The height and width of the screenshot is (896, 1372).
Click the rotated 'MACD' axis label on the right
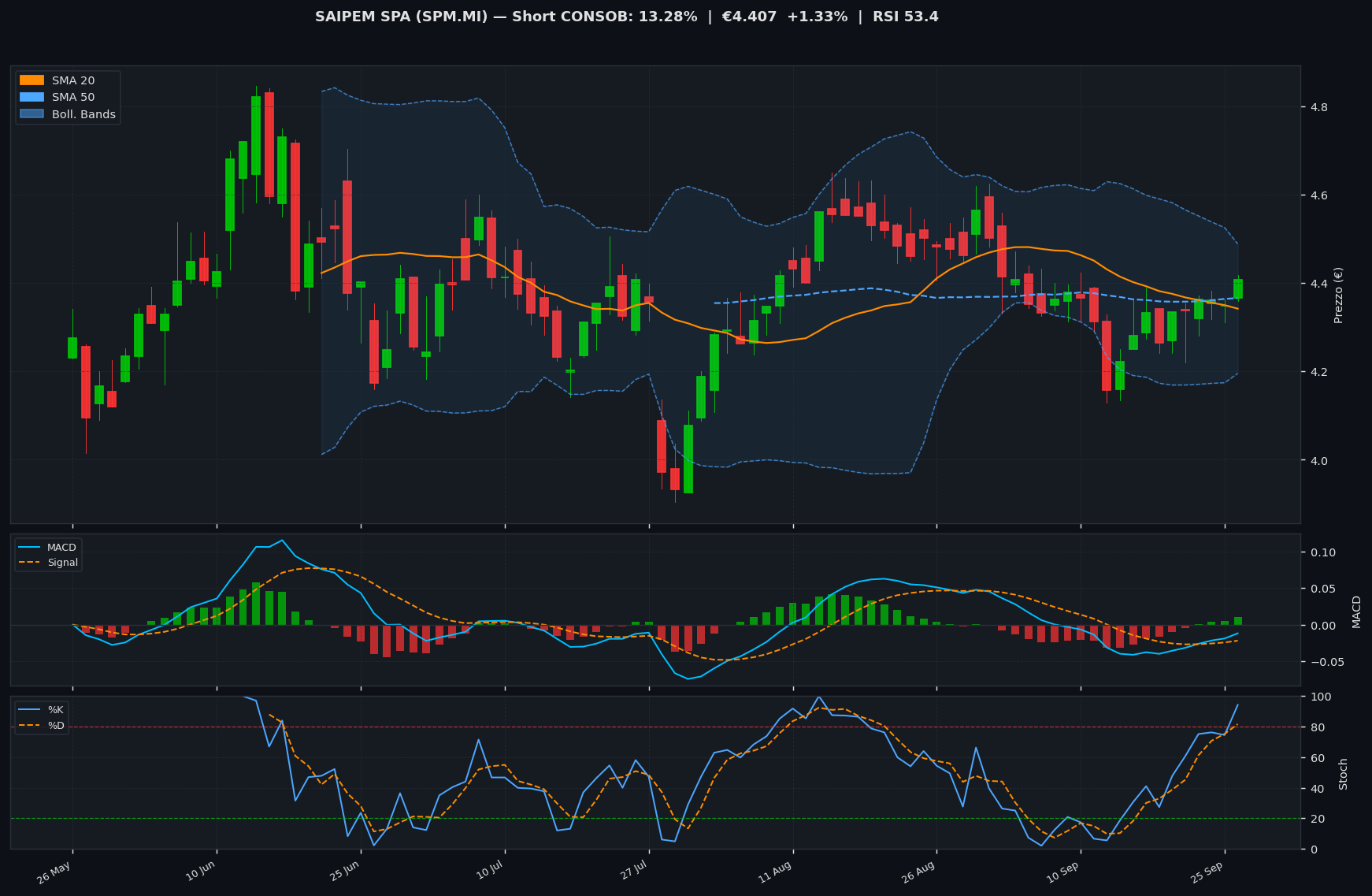point(1356,612)
